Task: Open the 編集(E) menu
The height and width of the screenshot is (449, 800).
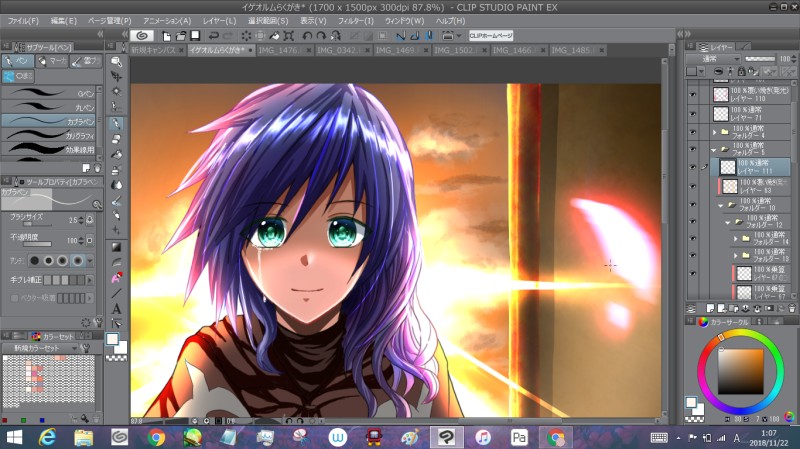Action: [64, 21]
